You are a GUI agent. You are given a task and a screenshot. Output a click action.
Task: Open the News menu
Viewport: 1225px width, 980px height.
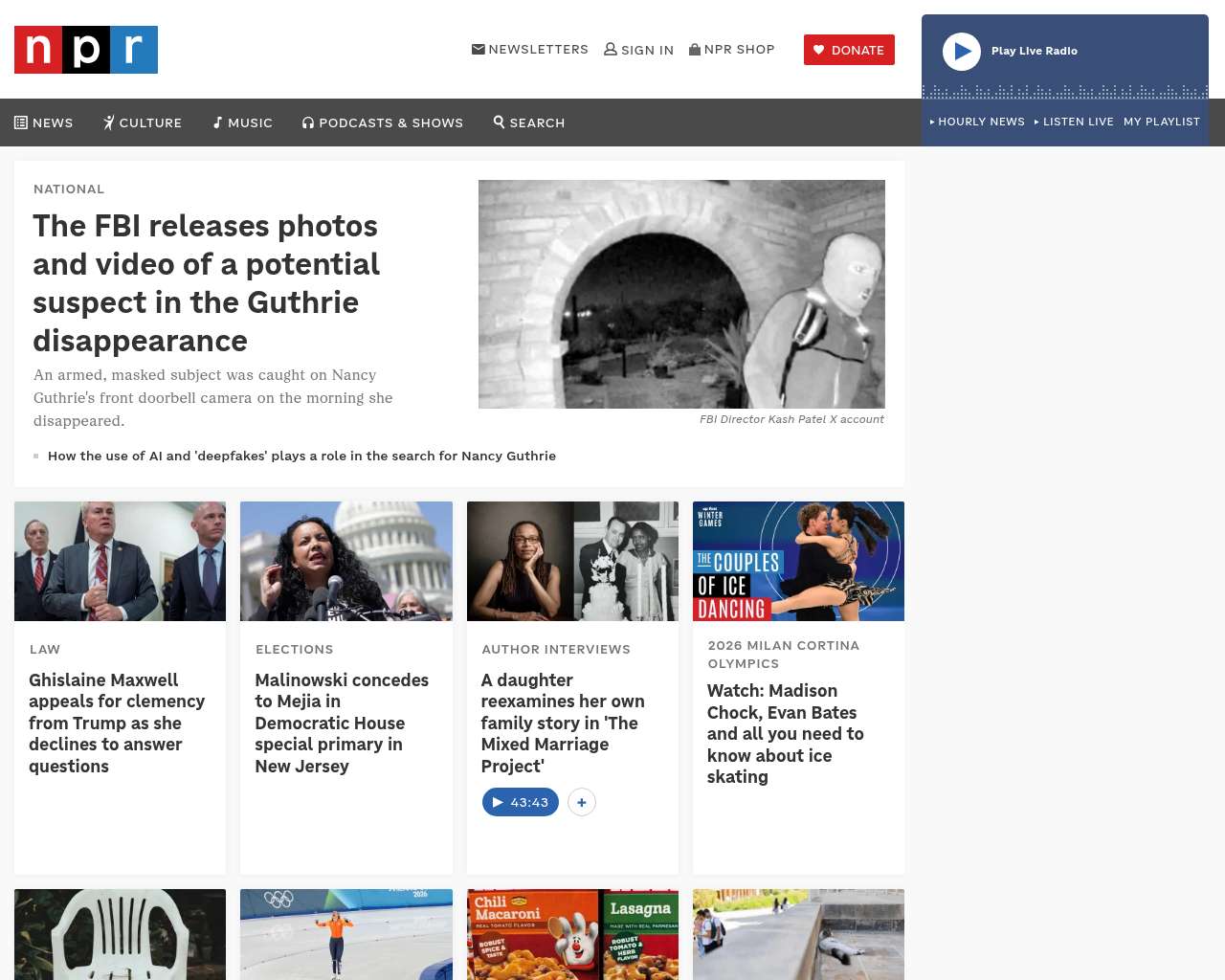44,122
